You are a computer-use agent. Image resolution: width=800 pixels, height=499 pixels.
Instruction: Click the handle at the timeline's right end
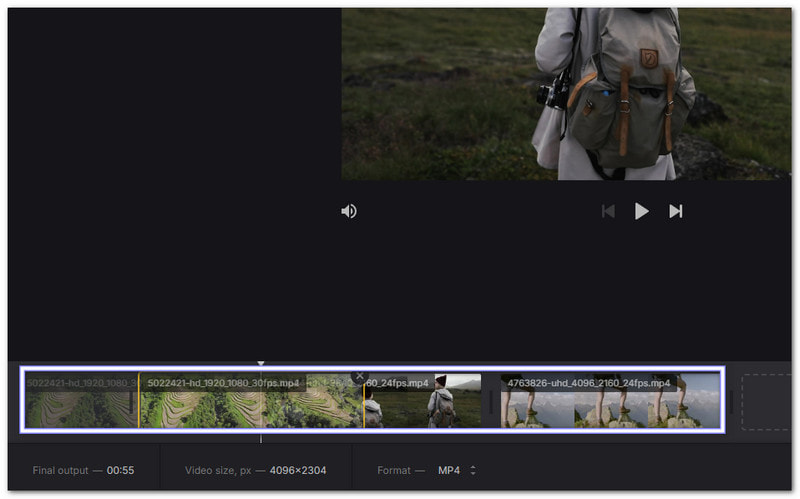click(730, 402)
